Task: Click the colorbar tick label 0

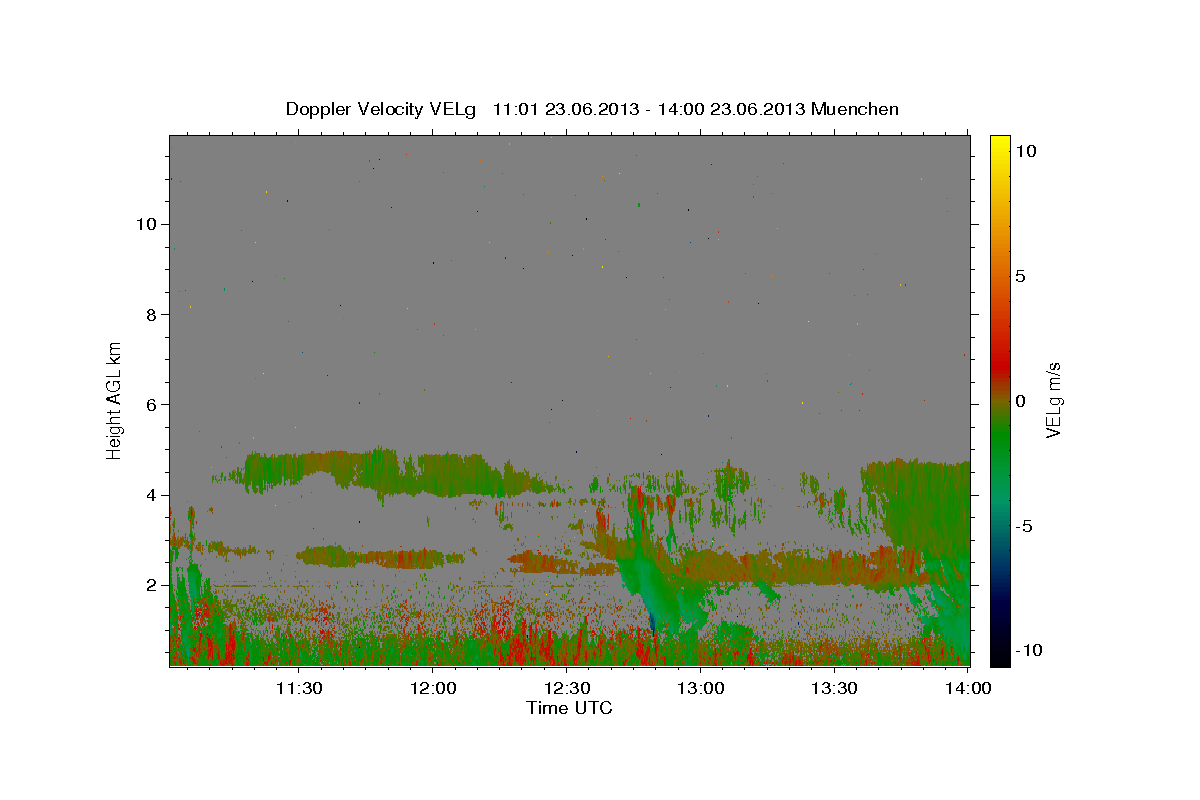Action: (1021, 401)
